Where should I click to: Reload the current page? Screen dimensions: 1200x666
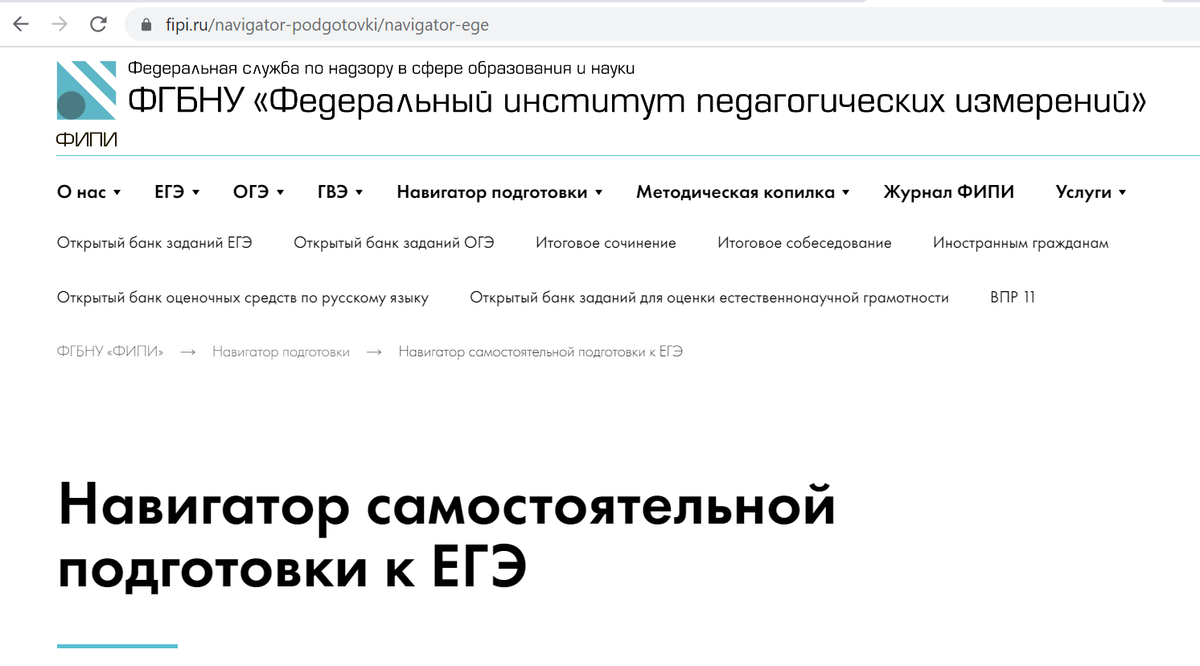[x=96, y=24]
